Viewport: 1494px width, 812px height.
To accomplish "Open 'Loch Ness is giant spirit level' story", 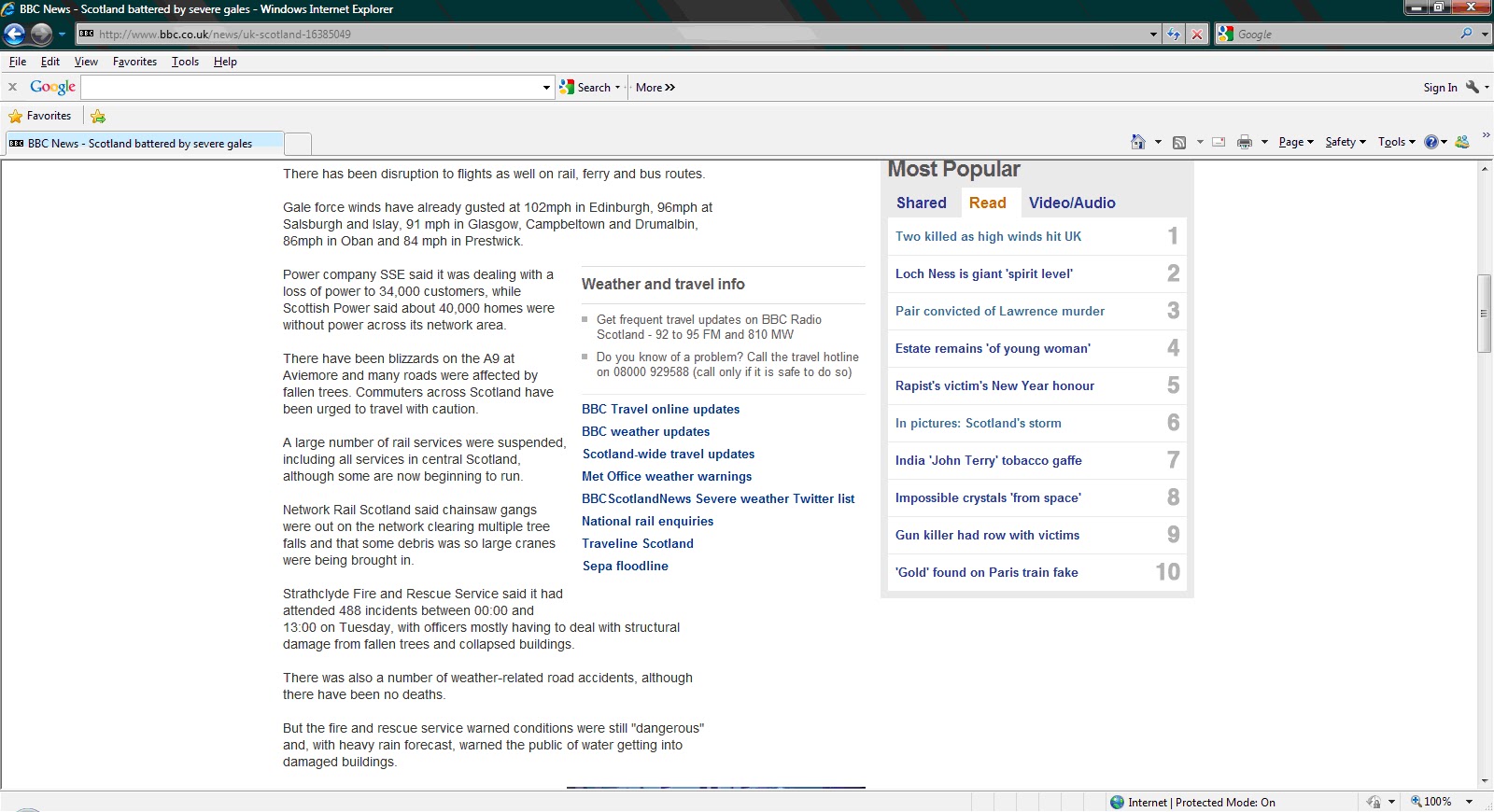I will (984, 273).
